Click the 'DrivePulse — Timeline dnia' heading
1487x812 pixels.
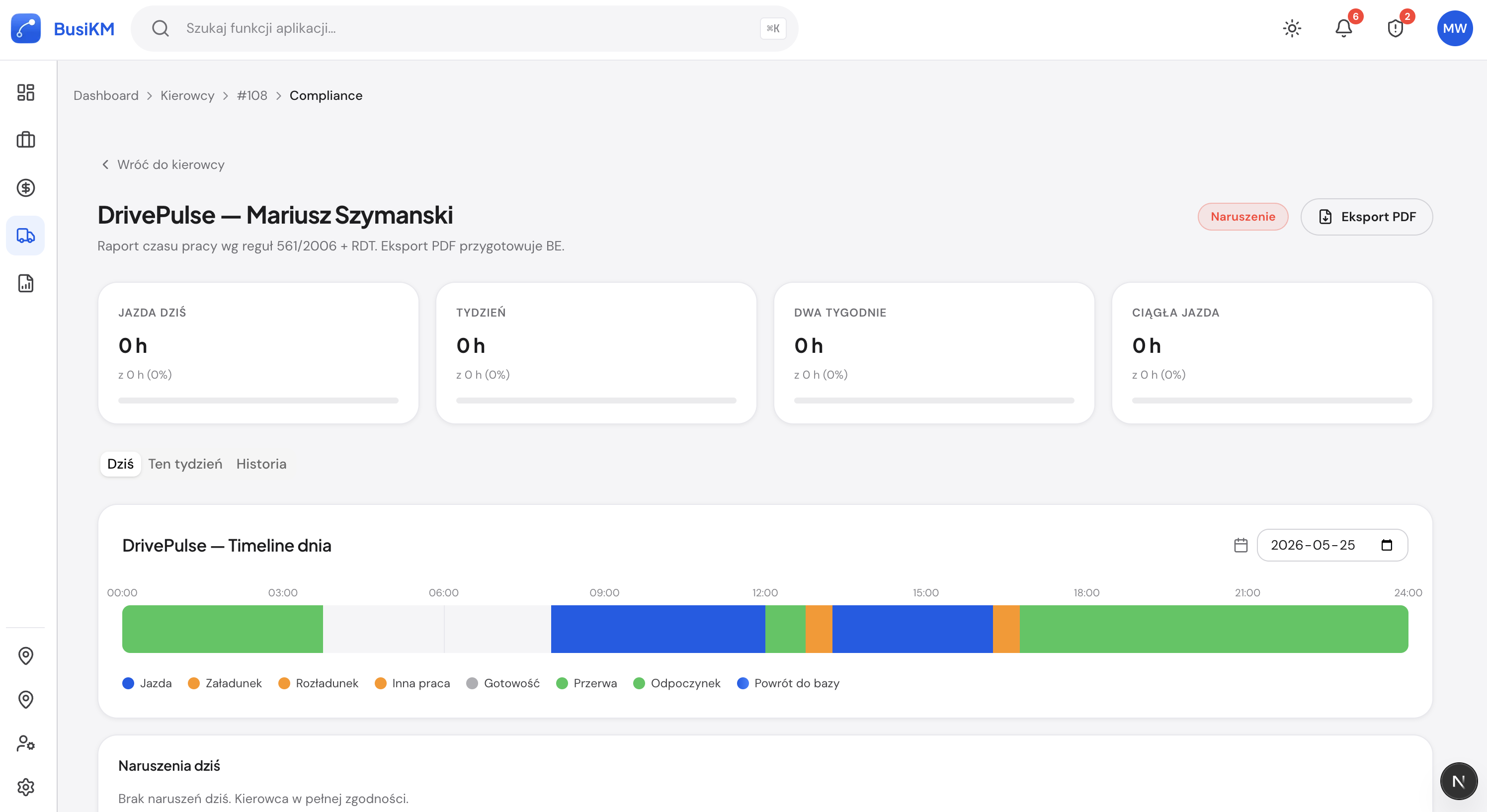(227, 545)
